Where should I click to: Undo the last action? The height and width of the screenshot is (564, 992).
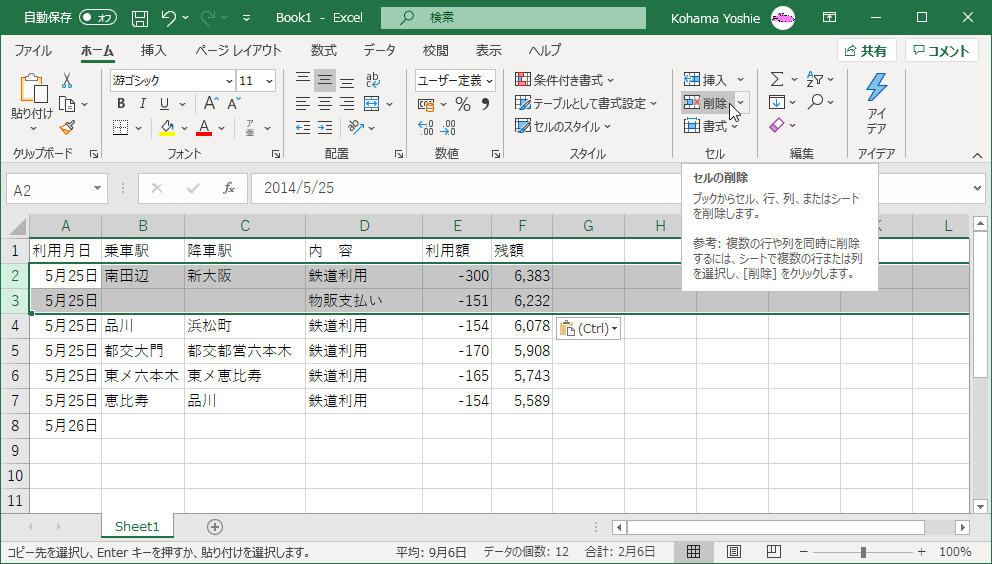169,18
